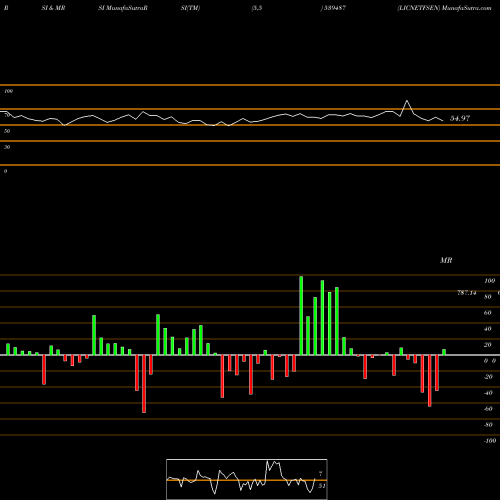
Task: Click the MR panel title label
Action: 446,260
